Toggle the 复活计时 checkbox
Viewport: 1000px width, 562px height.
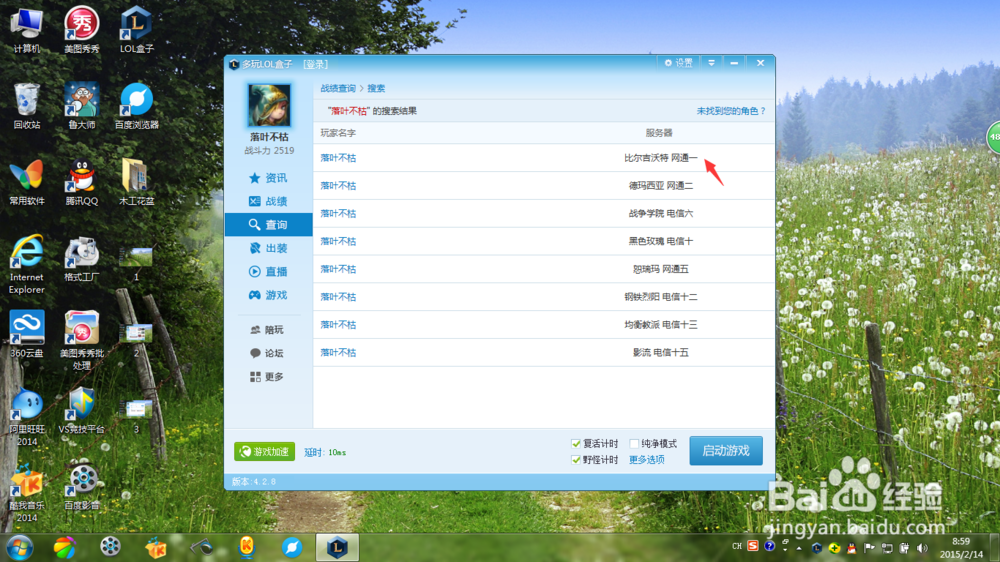[576, 443]
